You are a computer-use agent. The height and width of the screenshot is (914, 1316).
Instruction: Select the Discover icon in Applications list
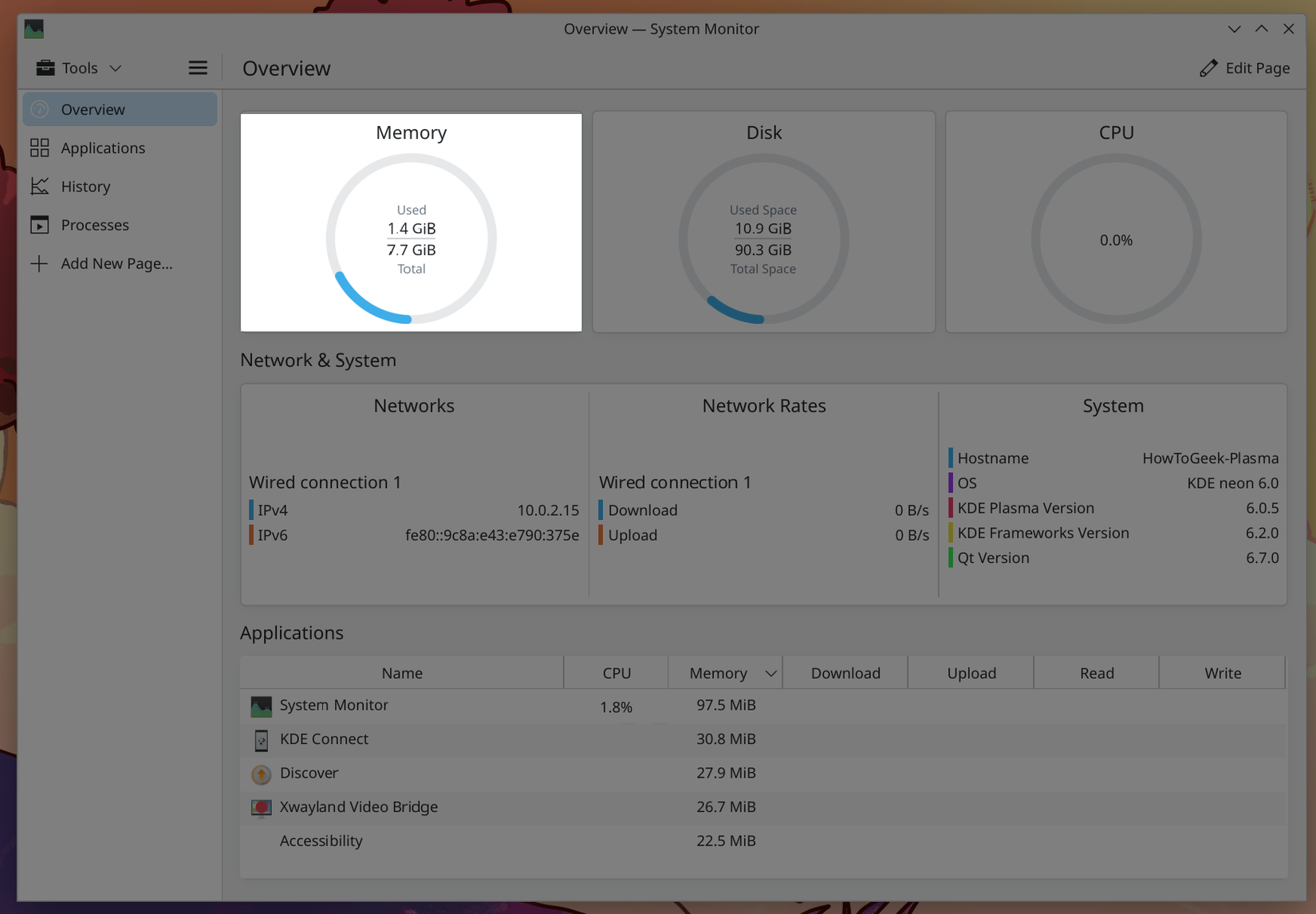pyautogui.click(x=260, y=774)
